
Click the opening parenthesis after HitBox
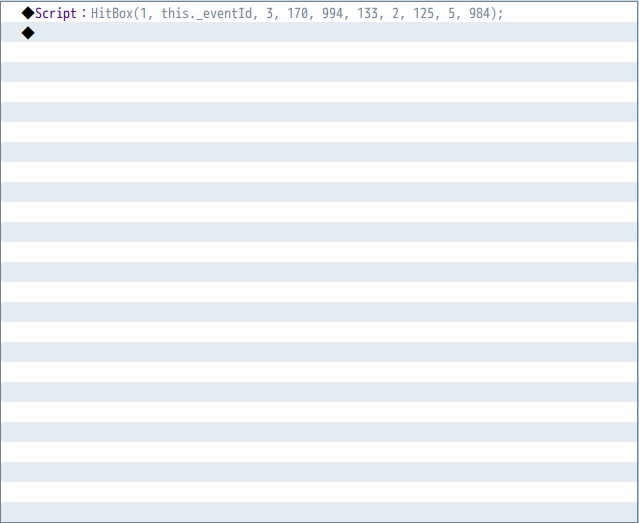click(x=137, y=13)
